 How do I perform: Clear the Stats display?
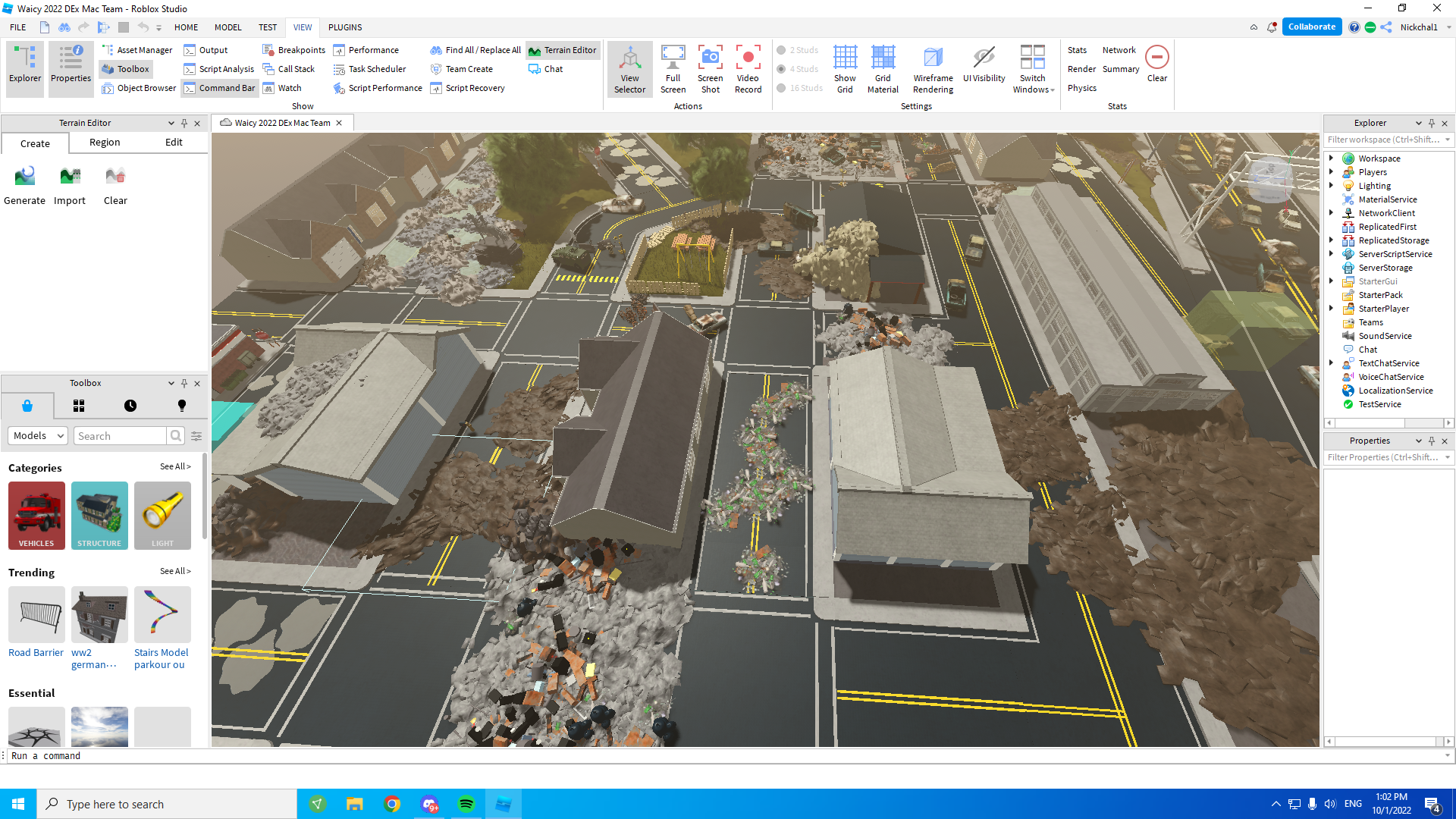(x=1156, y=64)
